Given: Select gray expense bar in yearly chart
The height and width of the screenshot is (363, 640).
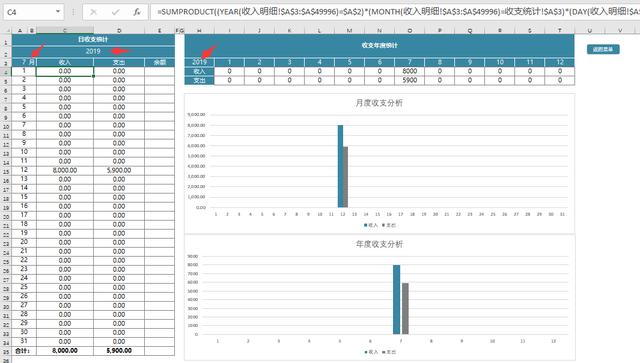Looking at the screenshot, I should pos(405,309).
